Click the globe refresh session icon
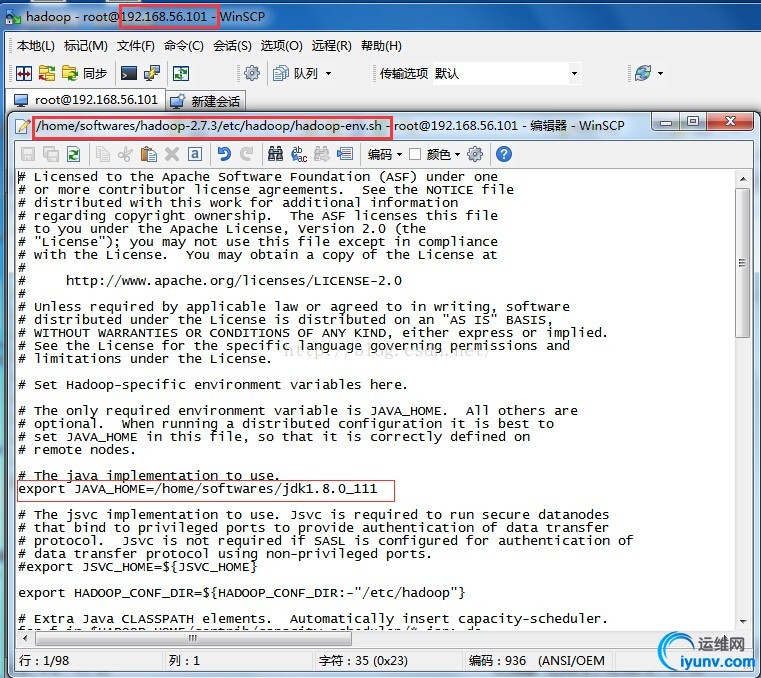Viewport: 761px width, 678px height. [x=643, y=73]
